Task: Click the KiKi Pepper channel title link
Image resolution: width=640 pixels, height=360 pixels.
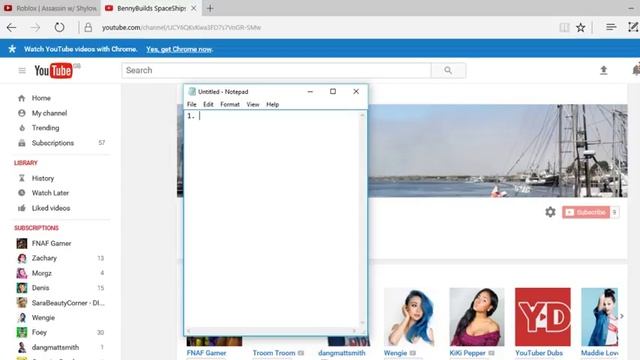Action: click(468, 353)
